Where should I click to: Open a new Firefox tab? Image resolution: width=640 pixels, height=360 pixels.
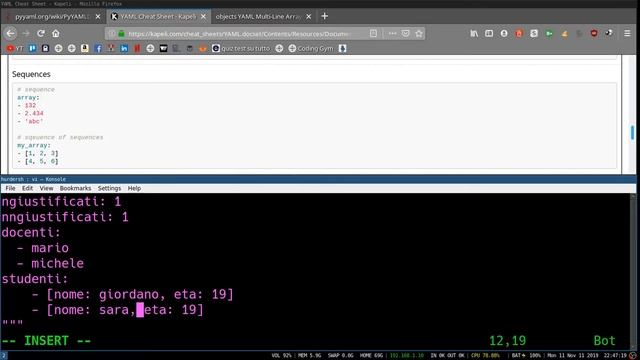(x=324, y=16)
